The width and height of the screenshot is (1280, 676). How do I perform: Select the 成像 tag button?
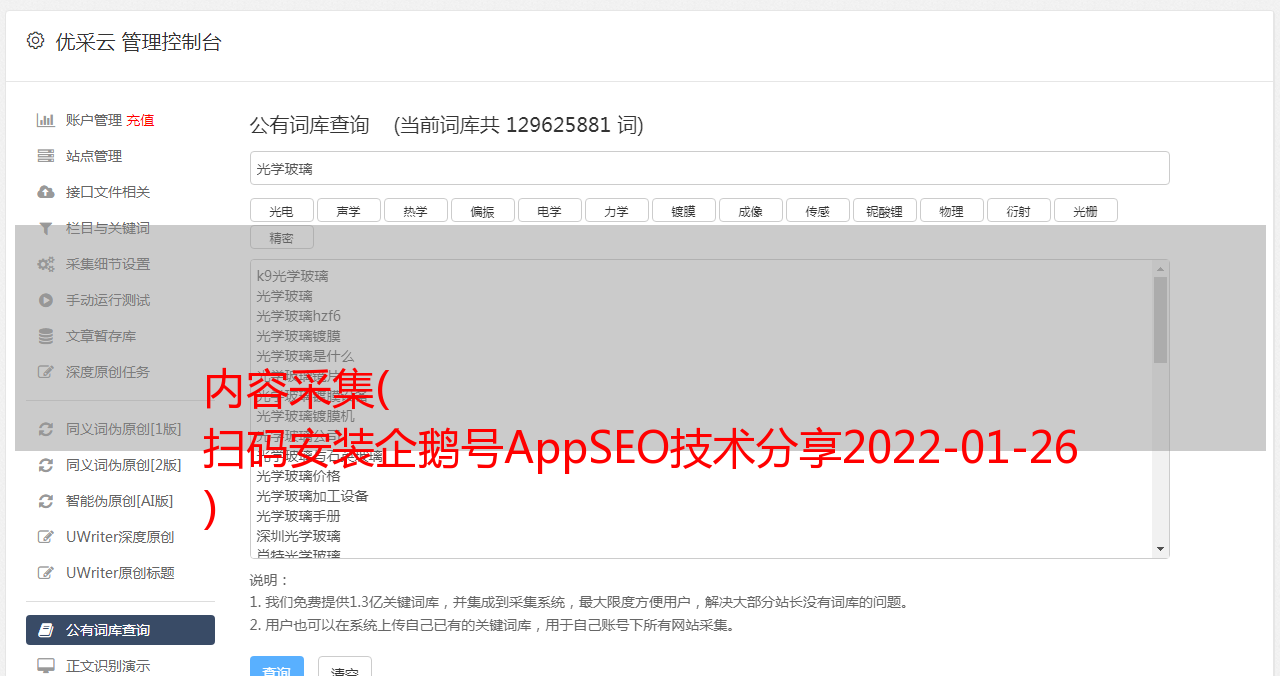[x=750, y=210]
